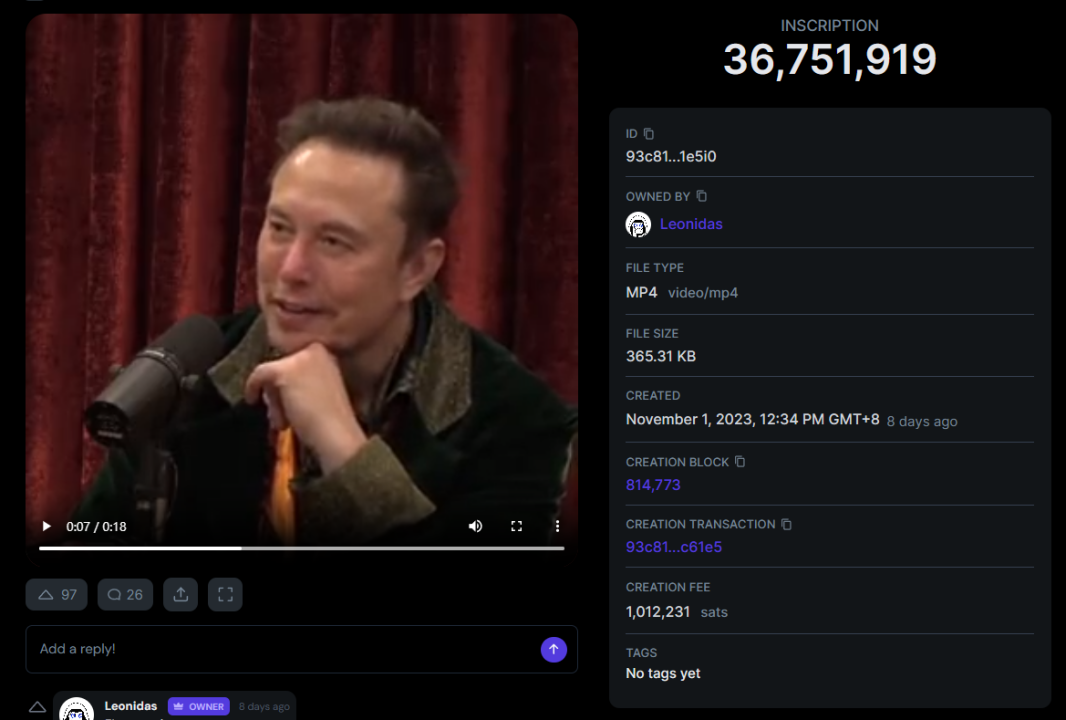Open creation transaction 93c81...c61e5
The height and width of the screenshot is (720, 1066).
tap(674, 547)
